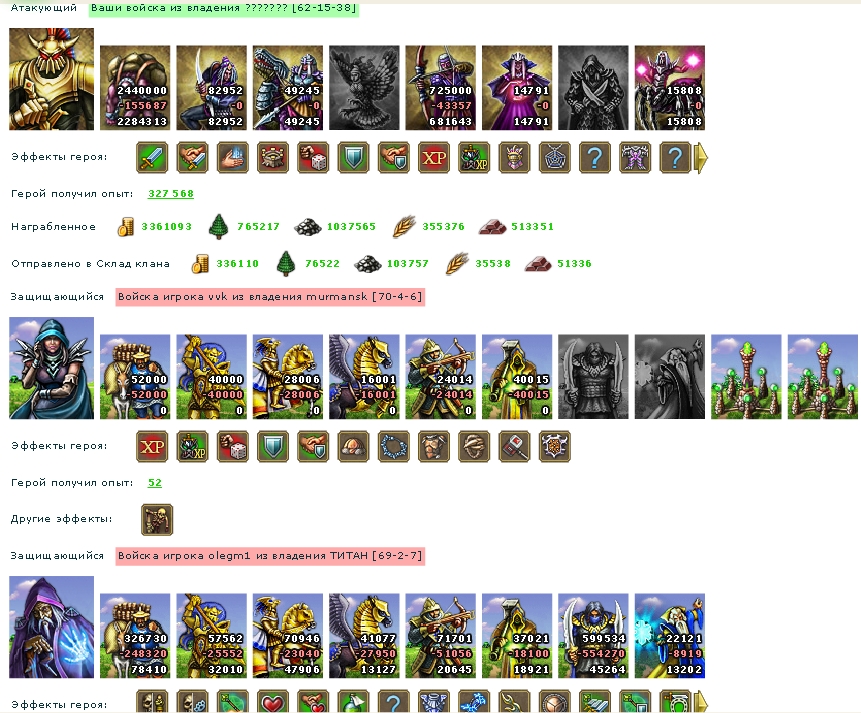This screenshot has width=861, height=713.
Task: Click the first blue question mark effect icon
Action: coord(595,158)
